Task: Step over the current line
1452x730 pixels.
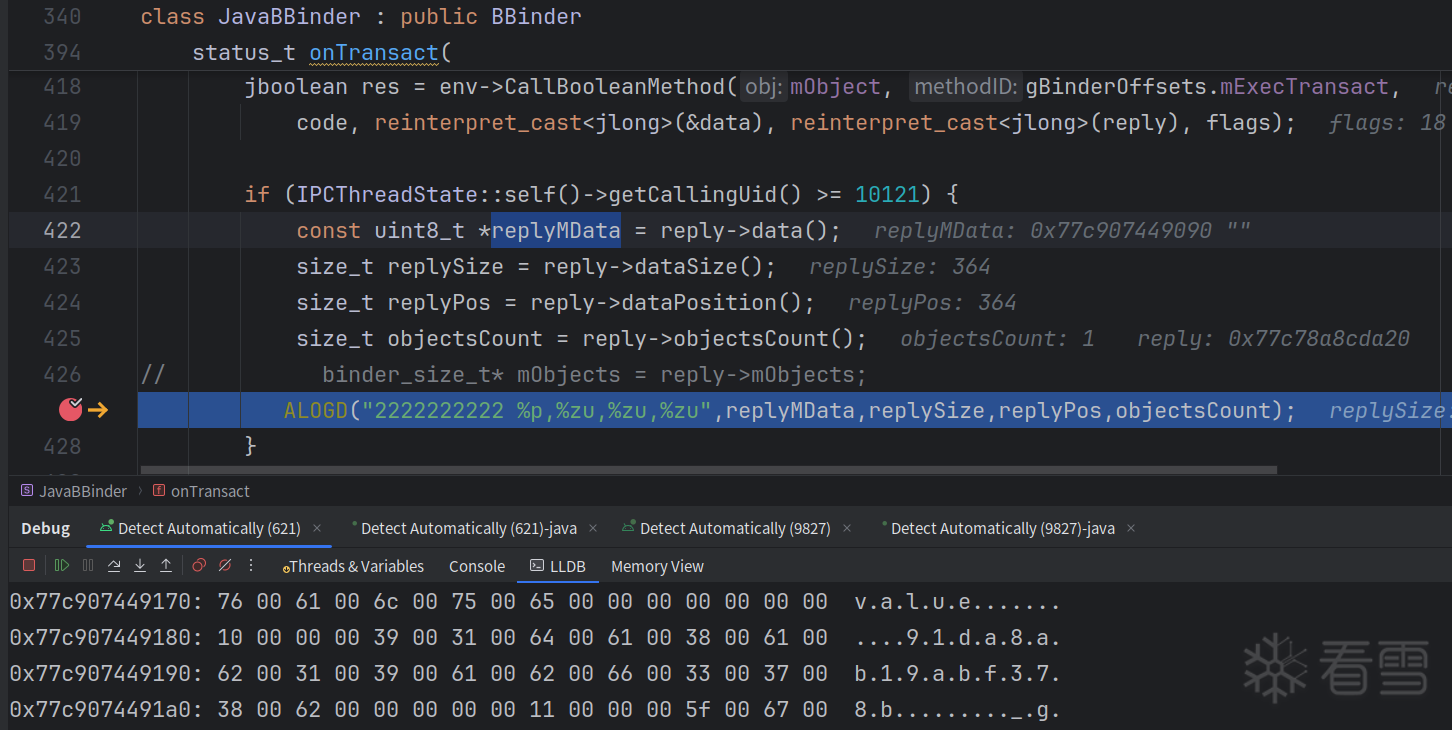Action: [114, 565]
